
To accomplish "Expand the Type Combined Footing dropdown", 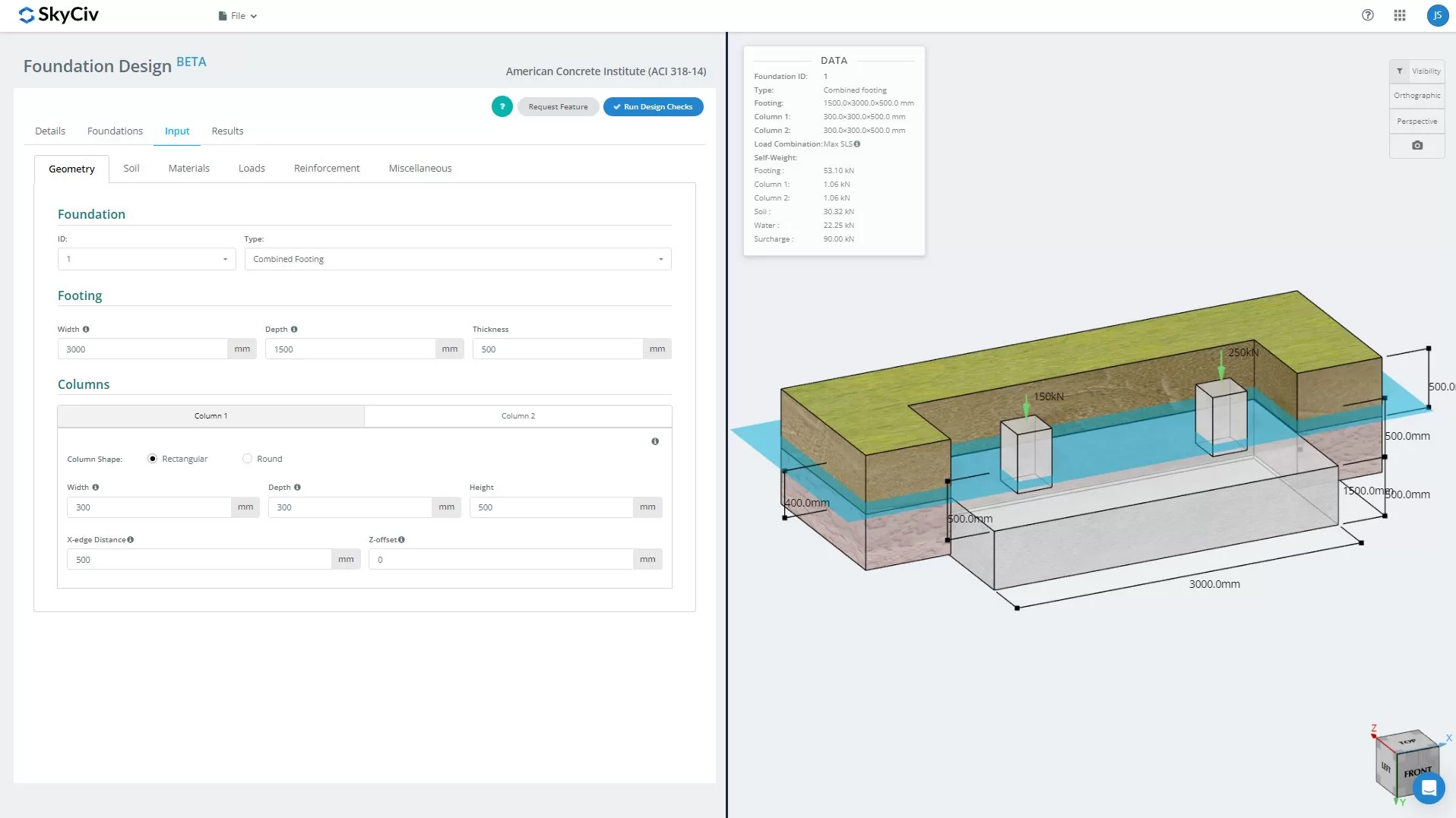I will 457,259.
